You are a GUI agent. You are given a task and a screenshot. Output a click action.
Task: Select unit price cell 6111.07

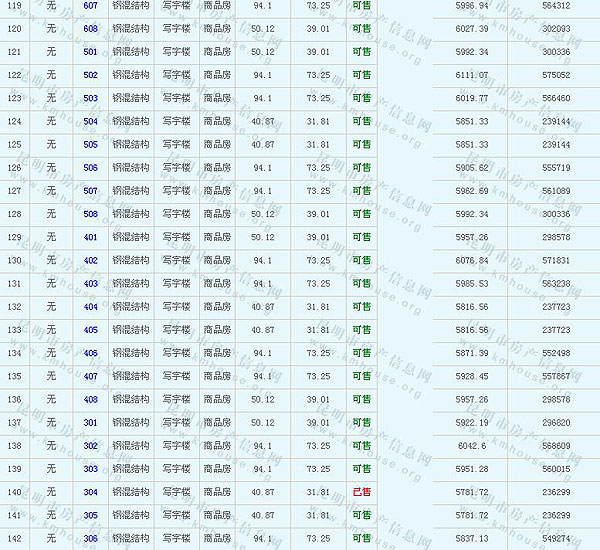coord(471,75)
